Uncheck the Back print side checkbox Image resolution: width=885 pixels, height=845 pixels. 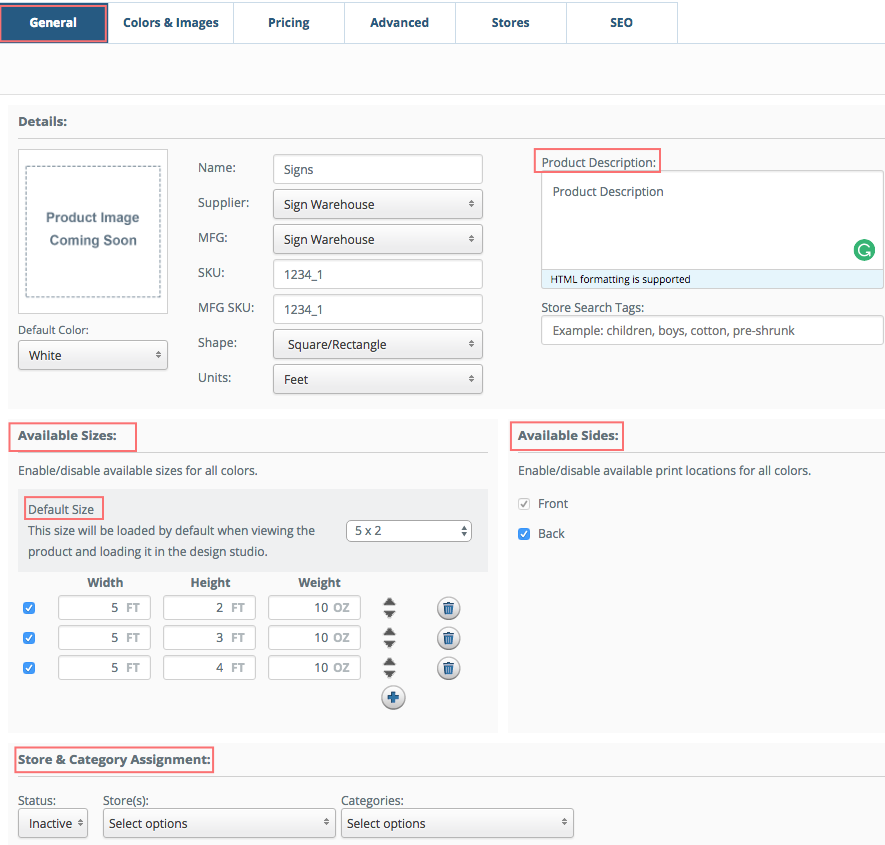coord(524,534)
